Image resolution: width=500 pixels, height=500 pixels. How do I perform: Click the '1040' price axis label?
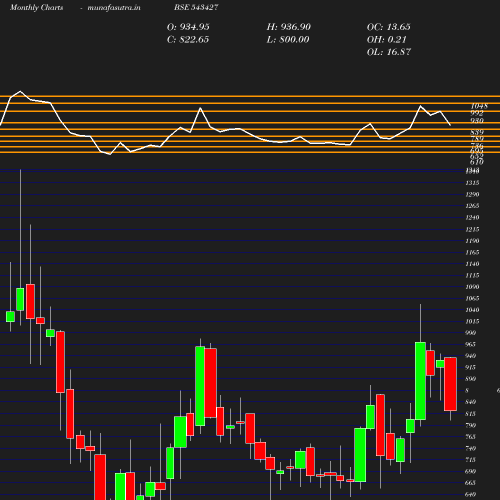[x=472, y=310]
